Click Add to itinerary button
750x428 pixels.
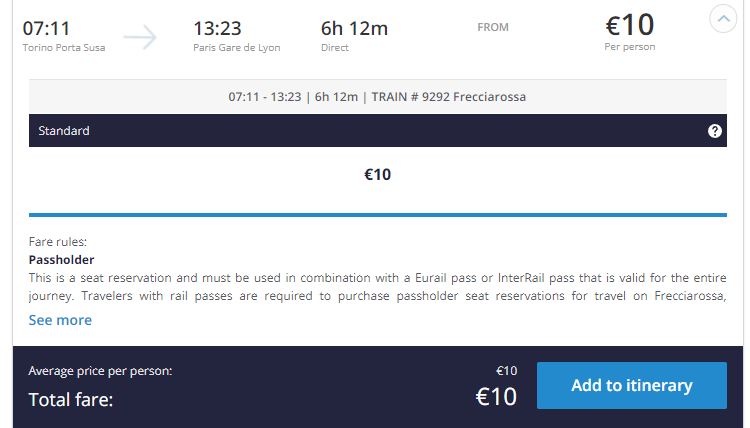[x=631, y=385]
